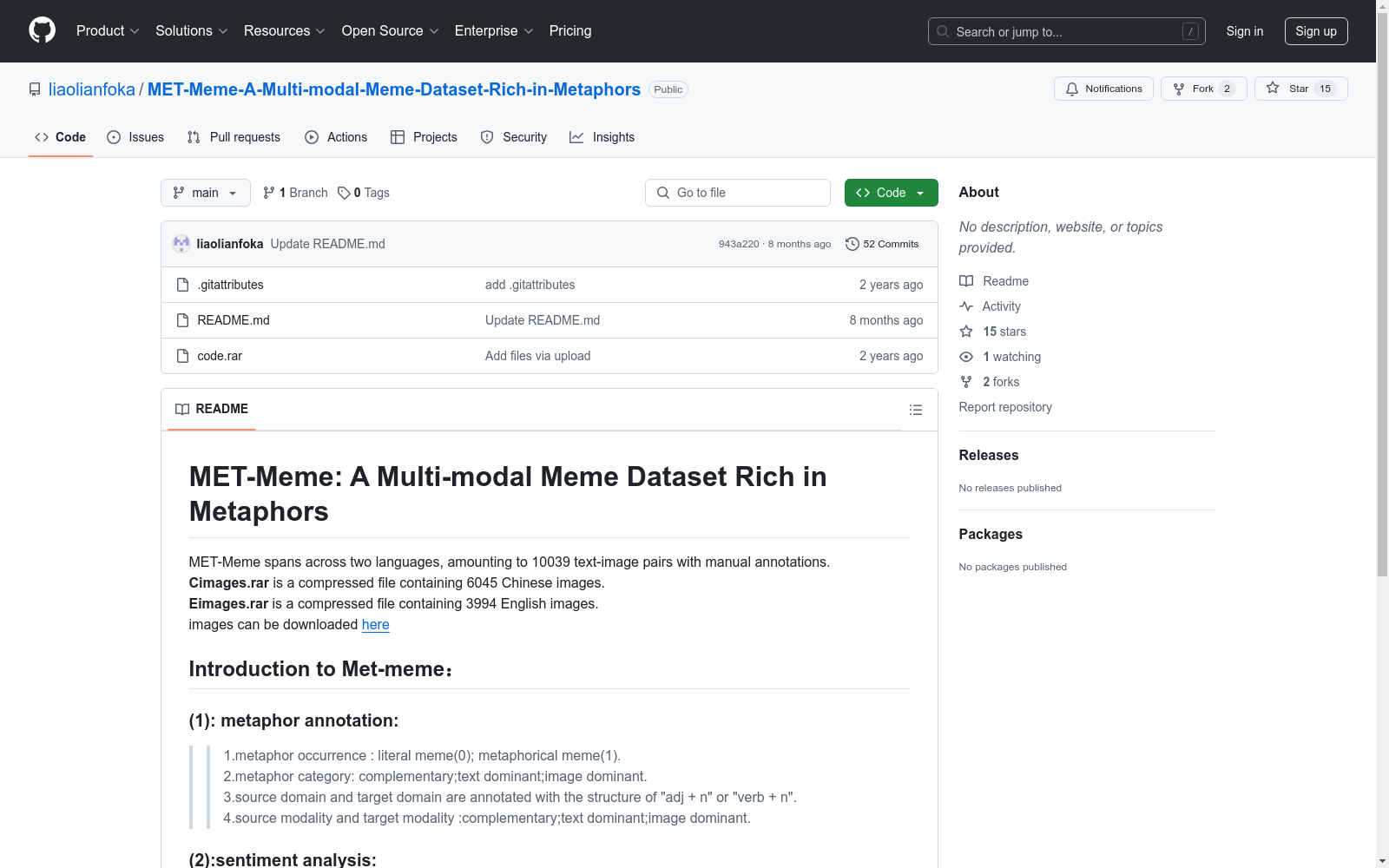Expand the Open Source menu
The height and width of the screenshot is (868, 1389).
pos(391,30)
